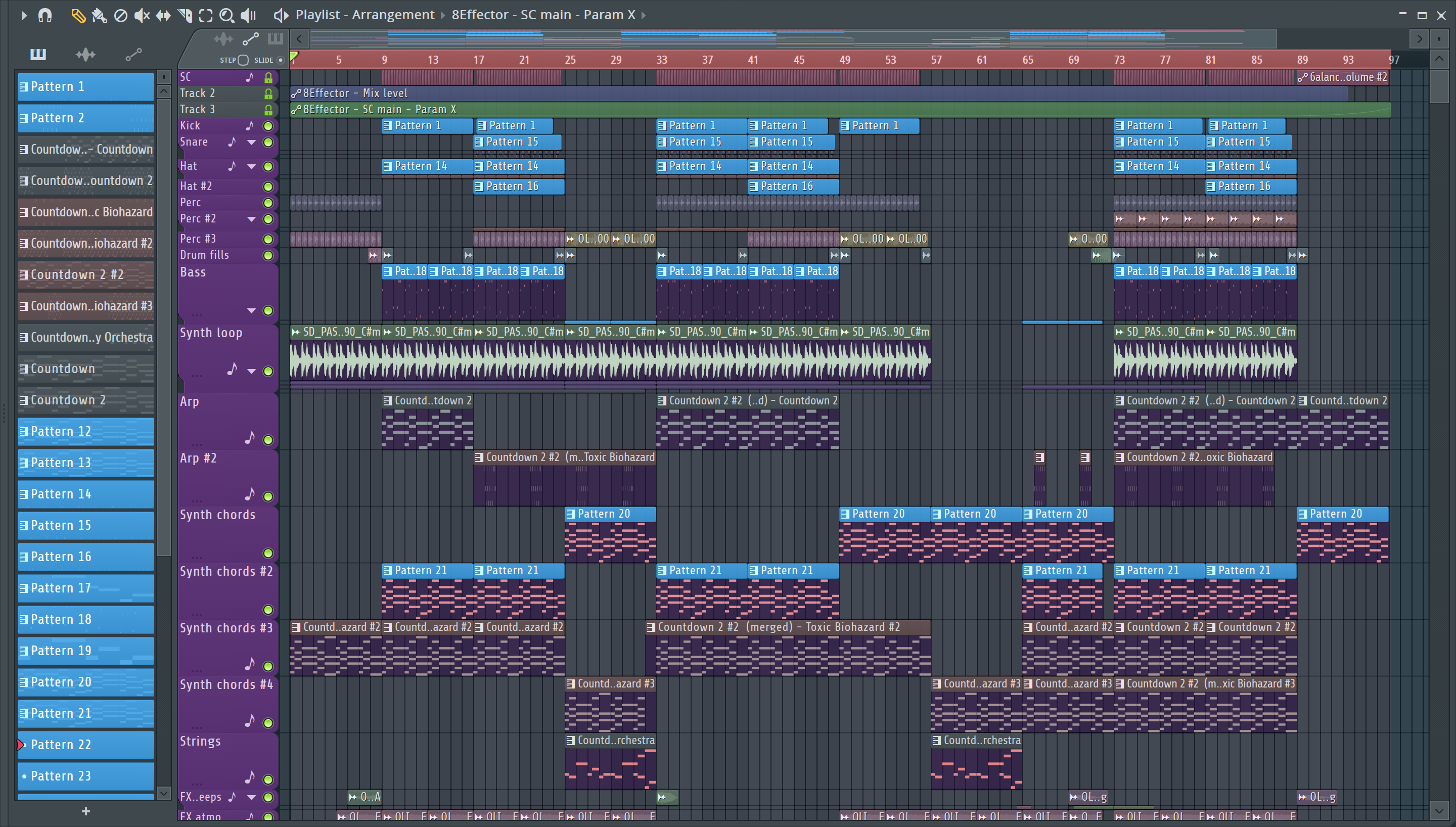Screen dimensions: 1456x827
Task: Toggle the Track 3 lock
Action: (x=268, y=110)
